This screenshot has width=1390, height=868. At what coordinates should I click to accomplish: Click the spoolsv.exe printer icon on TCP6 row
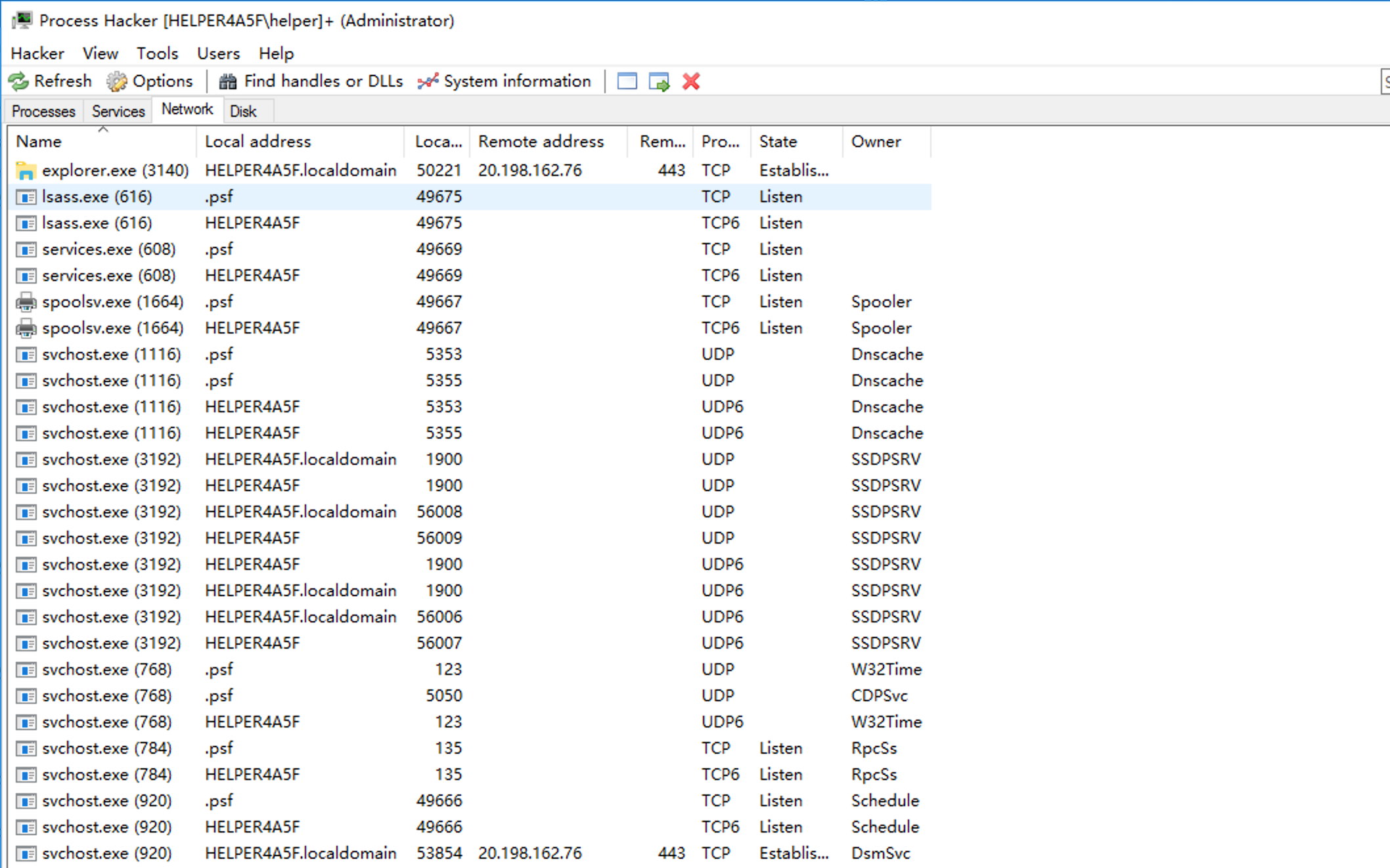(26, 328)
